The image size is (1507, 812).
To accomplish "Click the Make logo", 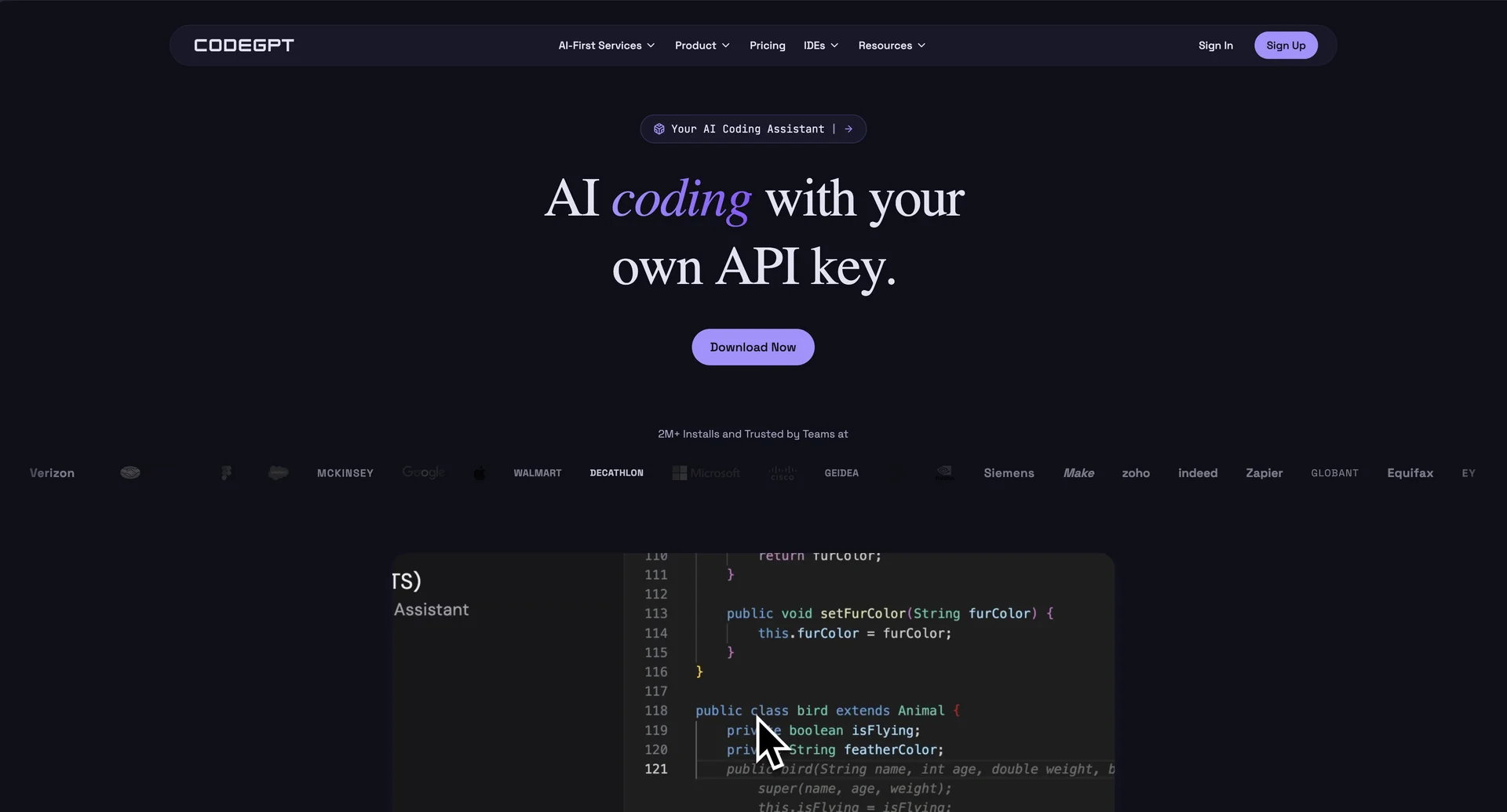I will pyautogui.click(x=1078, y=473).
